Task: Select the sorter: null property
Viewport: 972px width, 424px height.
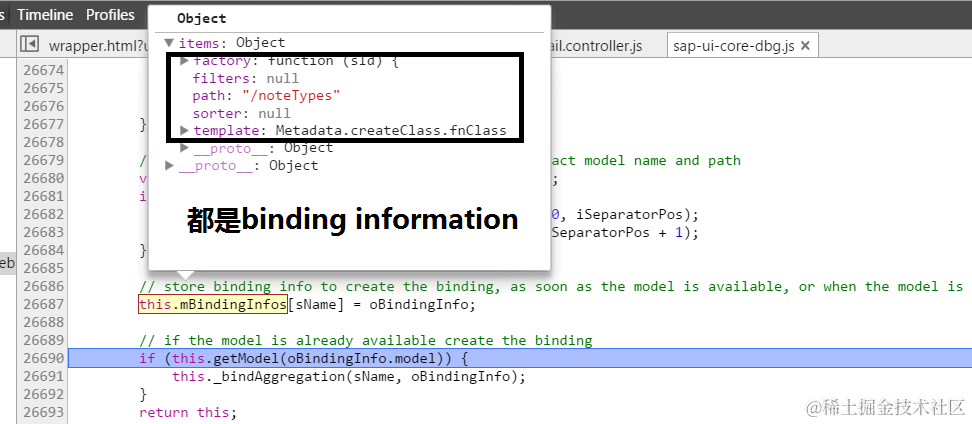Action: pyautogui.click(x=241, y=113)
